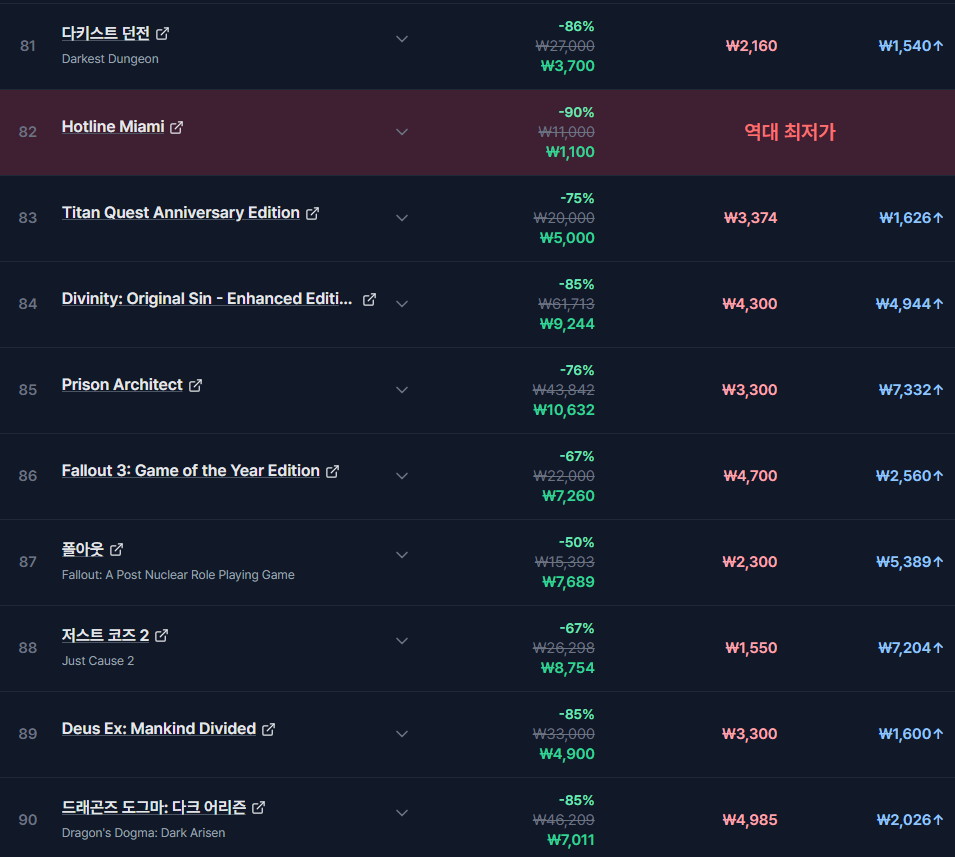Open the Fallout 3: Game of the Year Edition link
Screen dimensions: 955x857
(x=191, y=470)
